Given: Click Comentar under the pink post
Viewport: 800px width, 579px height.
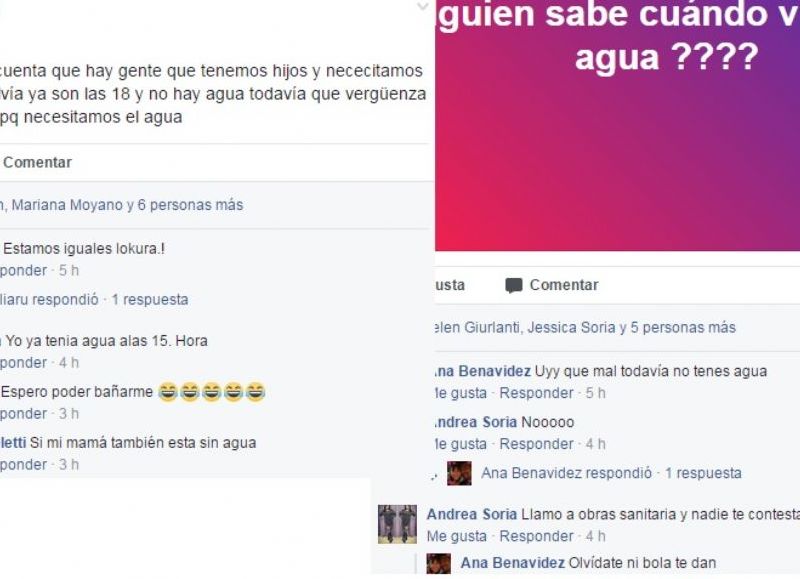Looking at the screenshot, I should (564, 285).
